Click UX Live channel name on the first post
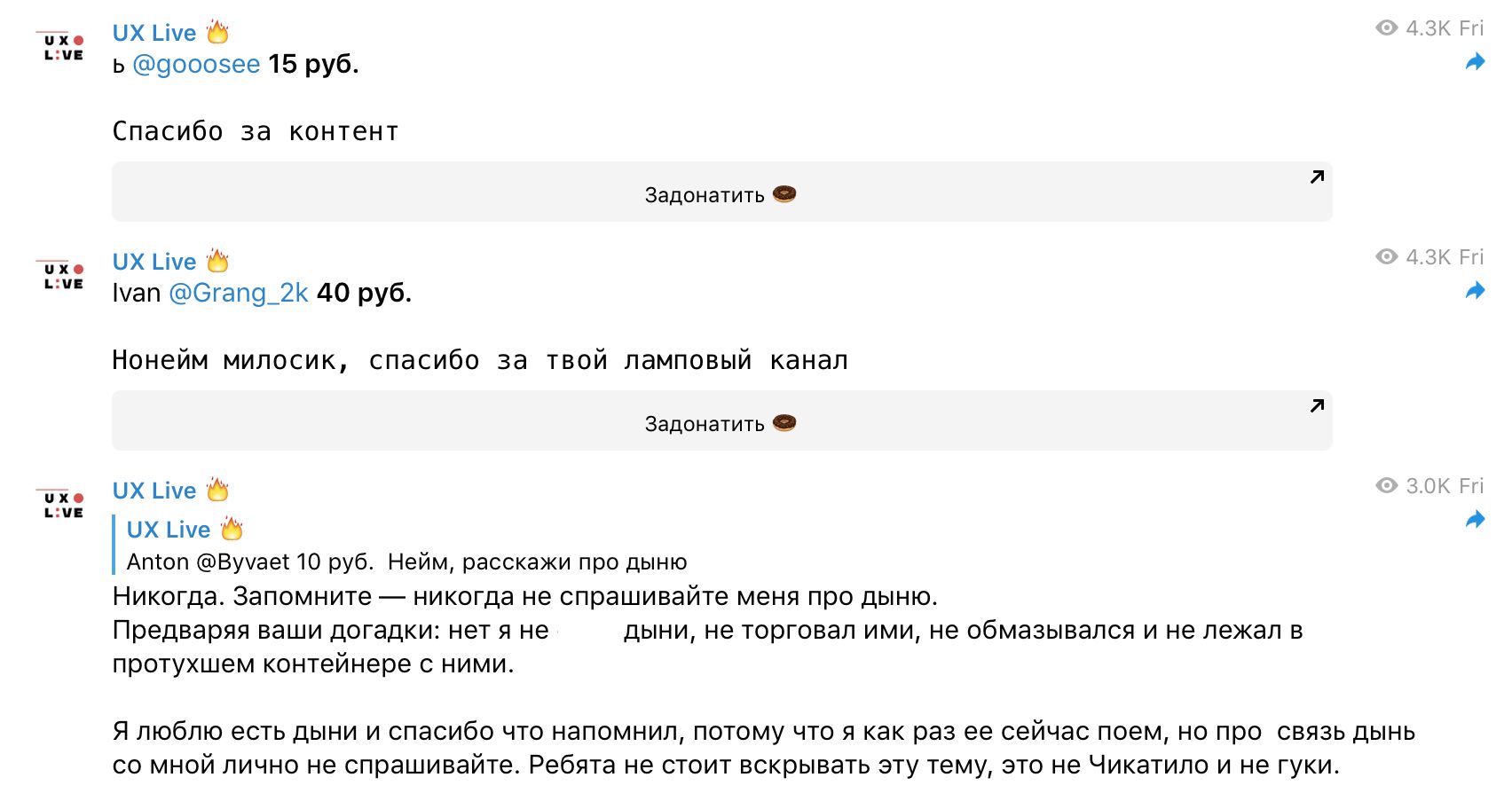The image size is (1512, 809). [154, 33]
